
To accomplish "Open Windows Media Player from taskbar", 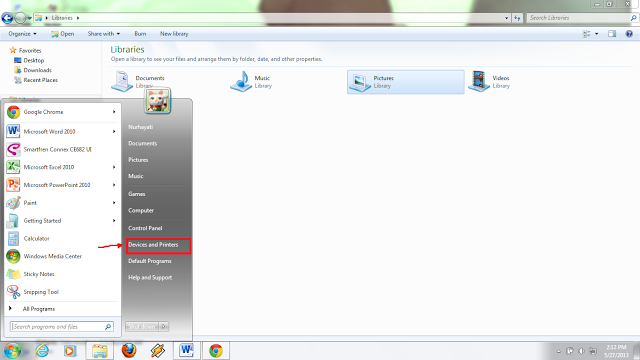I will pyautogui.click(x=70, y=351).
